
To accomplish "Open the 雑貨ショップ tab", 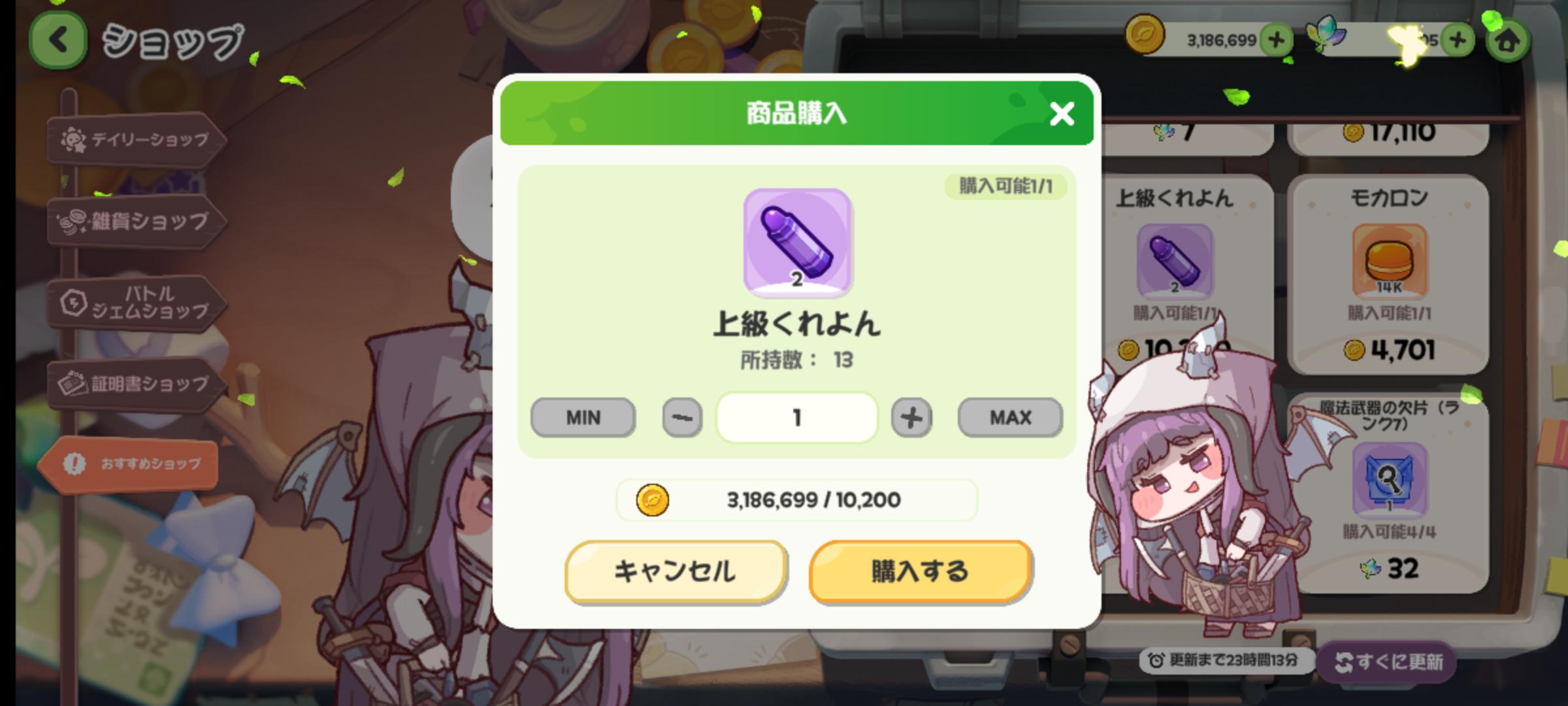I will click(137, 222).
